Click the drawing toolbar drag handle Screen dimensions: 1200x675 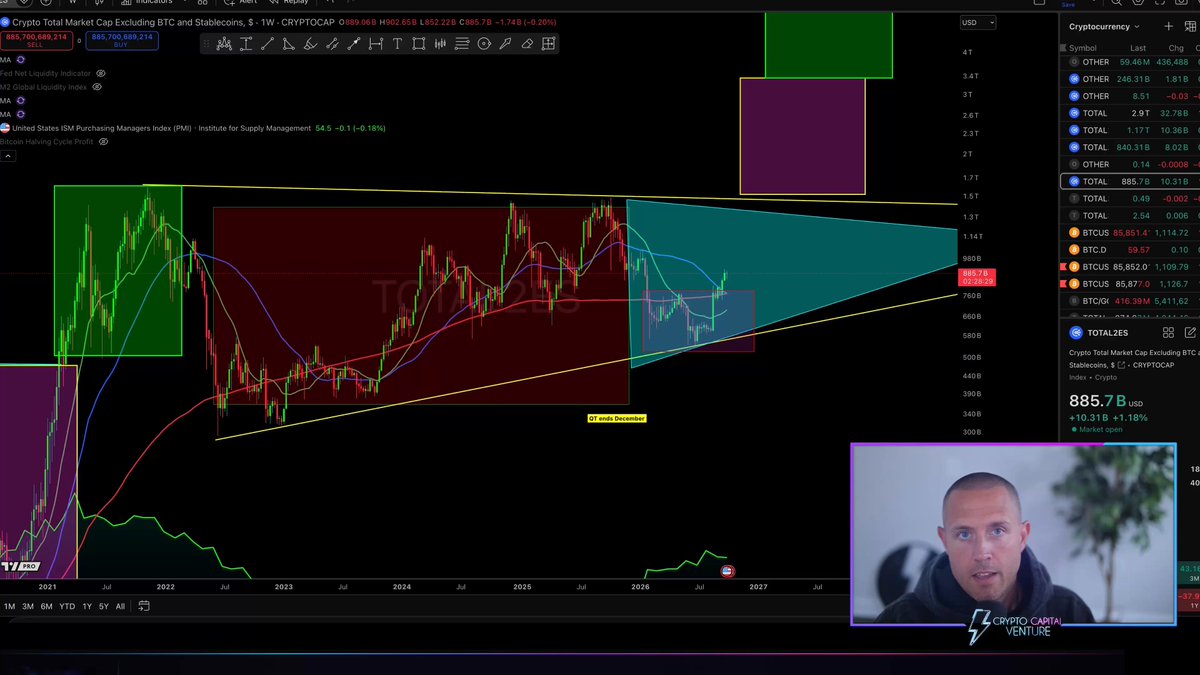pos(206,43)
